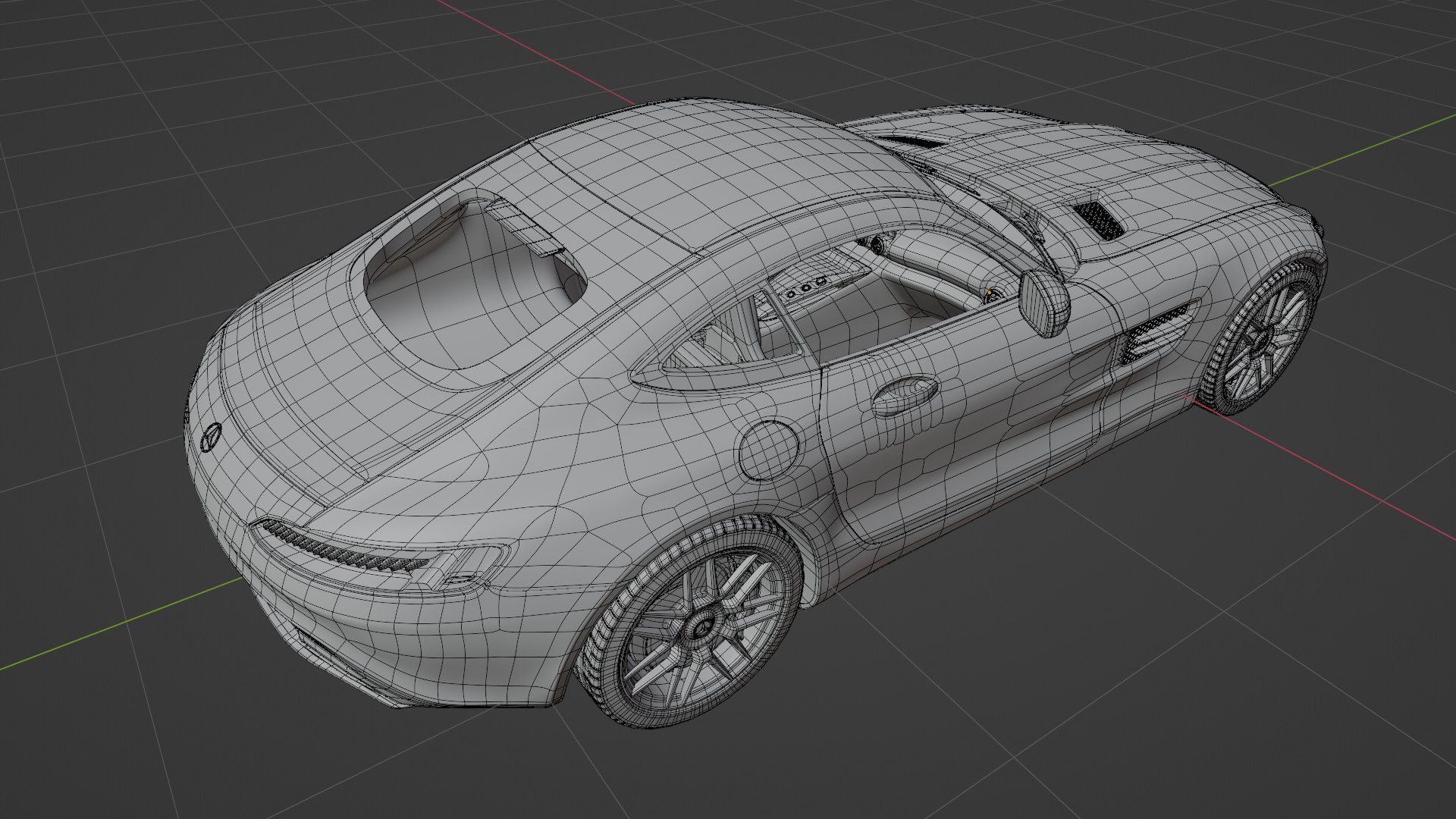This screenshot has height=819, width=1456.
Task: Select the car's front wheel
Action: 1259,337
